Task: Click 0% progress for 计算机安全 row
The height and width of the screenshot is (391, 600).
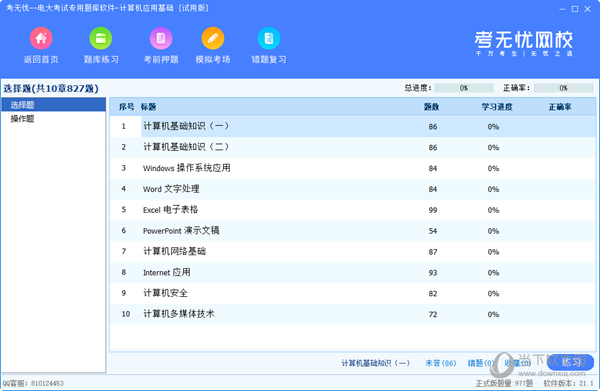Action: point(493,293)
